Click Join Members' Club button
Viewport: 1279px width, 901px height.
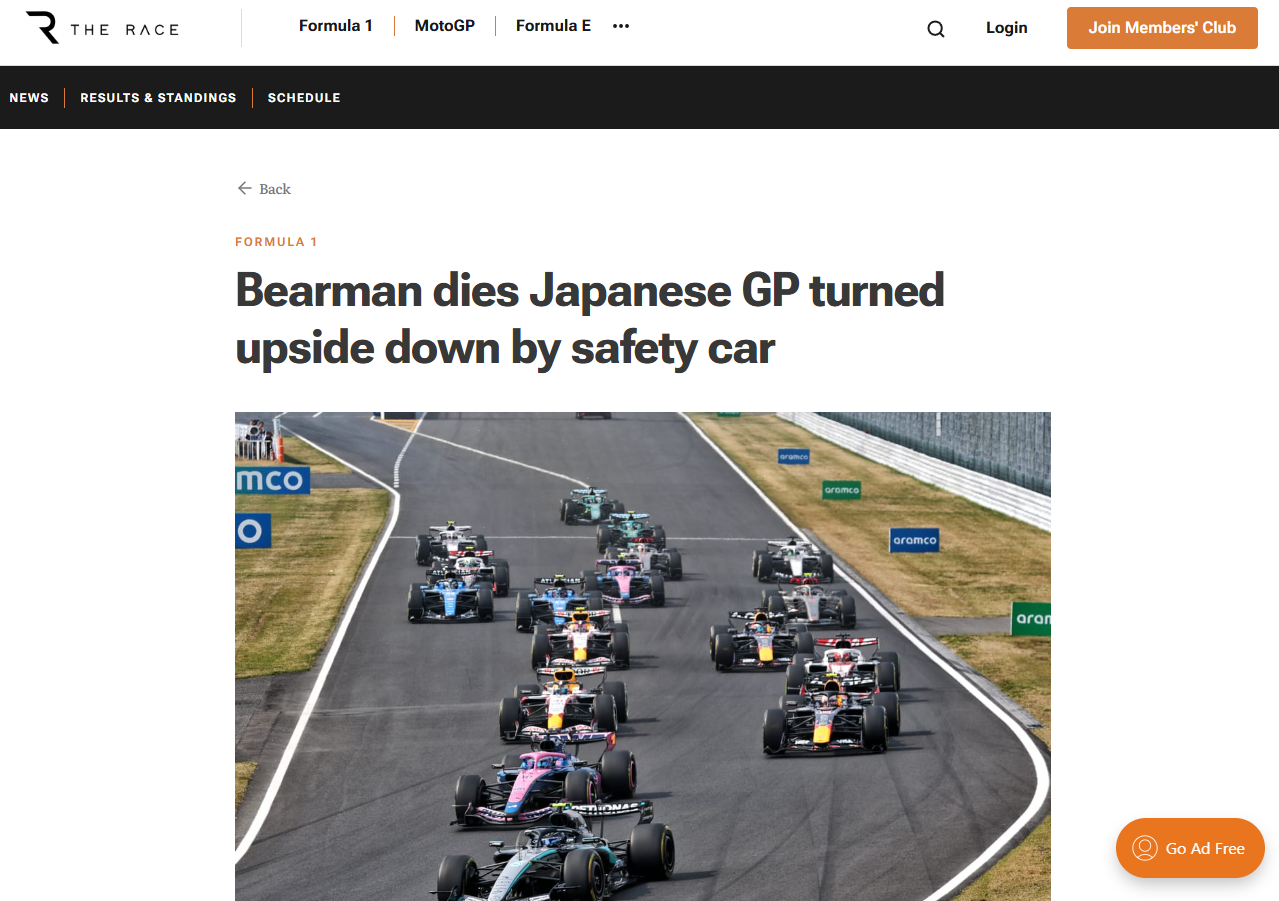(1162, 28)
